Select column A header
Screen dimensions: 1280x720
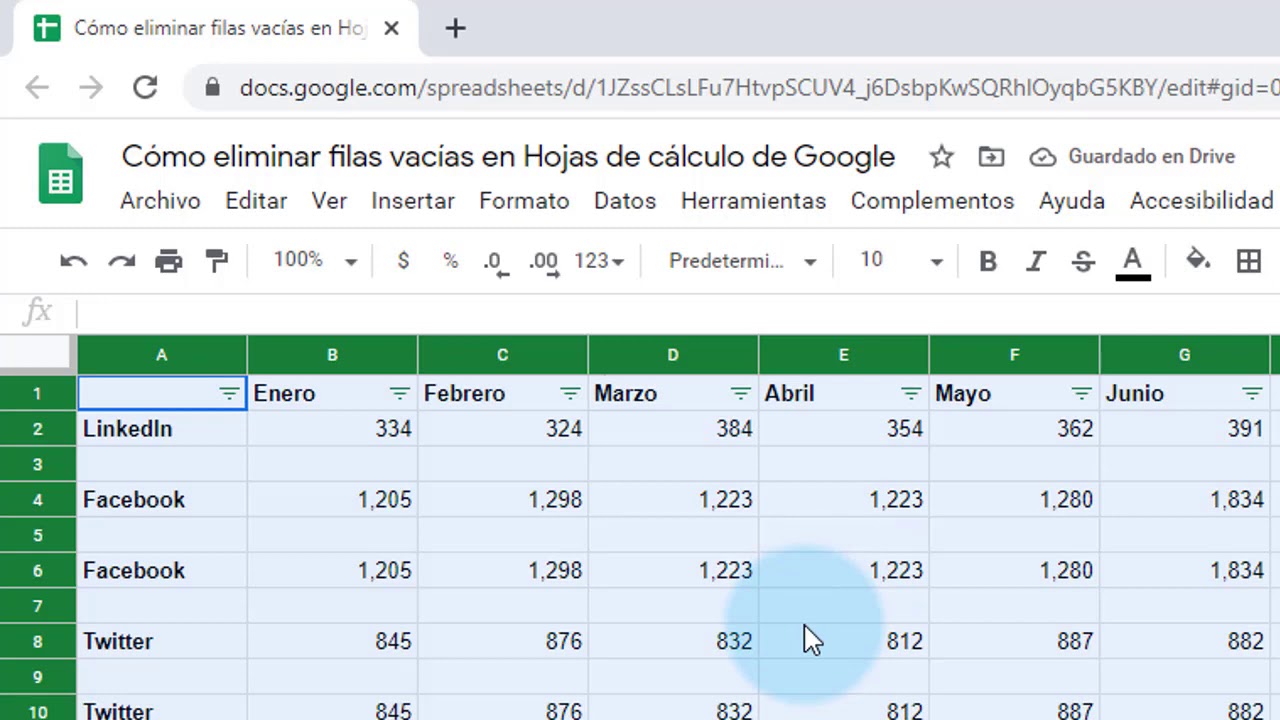161,355
